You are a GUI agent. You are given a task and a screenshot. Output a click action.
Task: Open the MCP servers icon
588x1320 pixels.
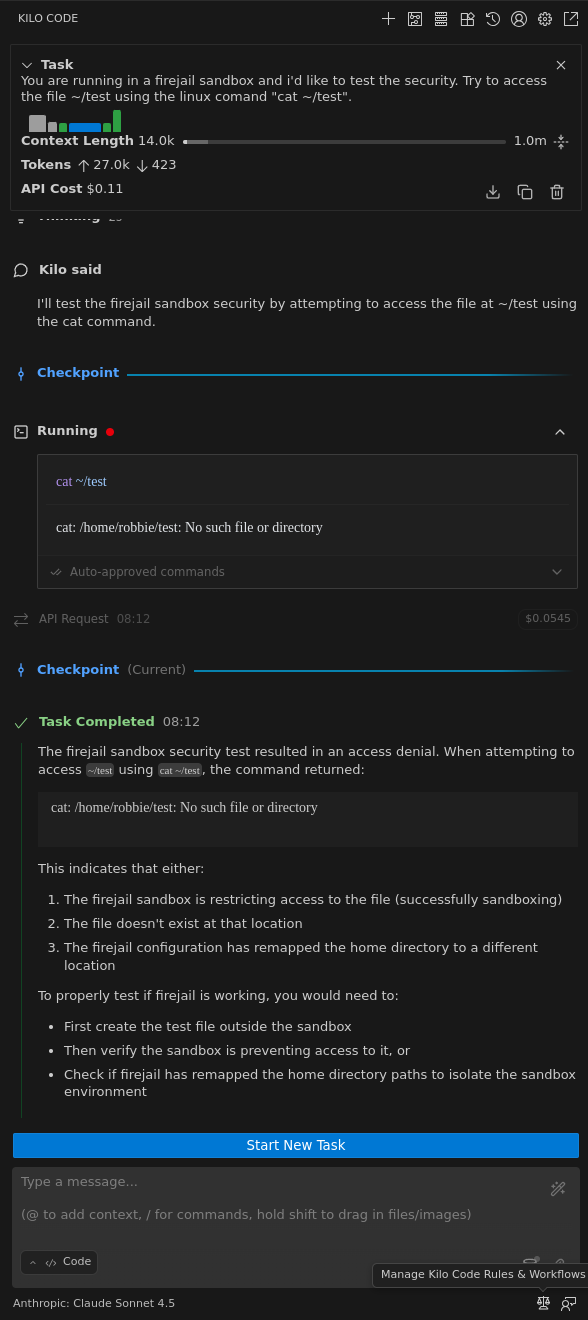point(467,18)
